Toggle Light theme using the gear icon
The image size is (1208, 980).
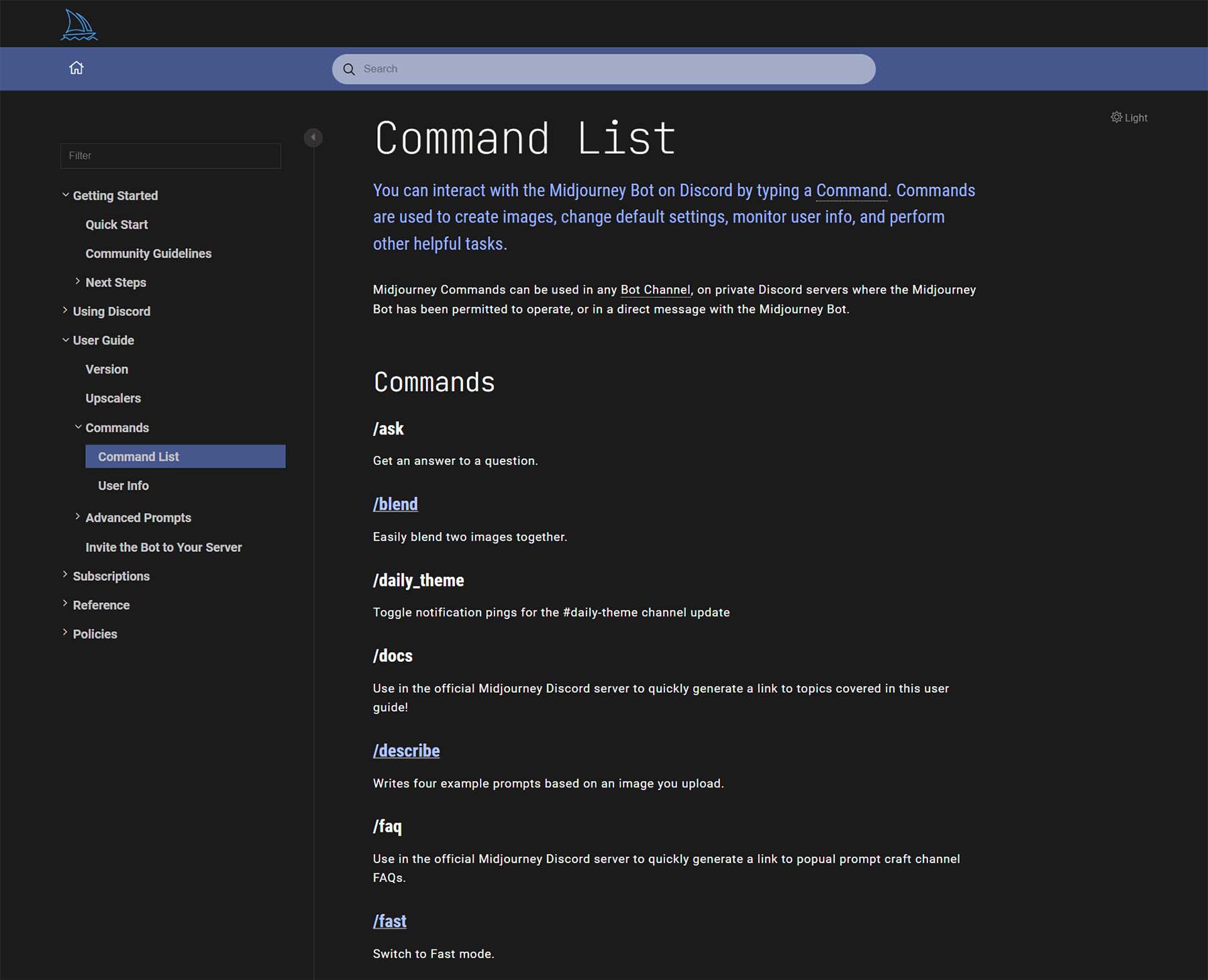pos(1116,117)
